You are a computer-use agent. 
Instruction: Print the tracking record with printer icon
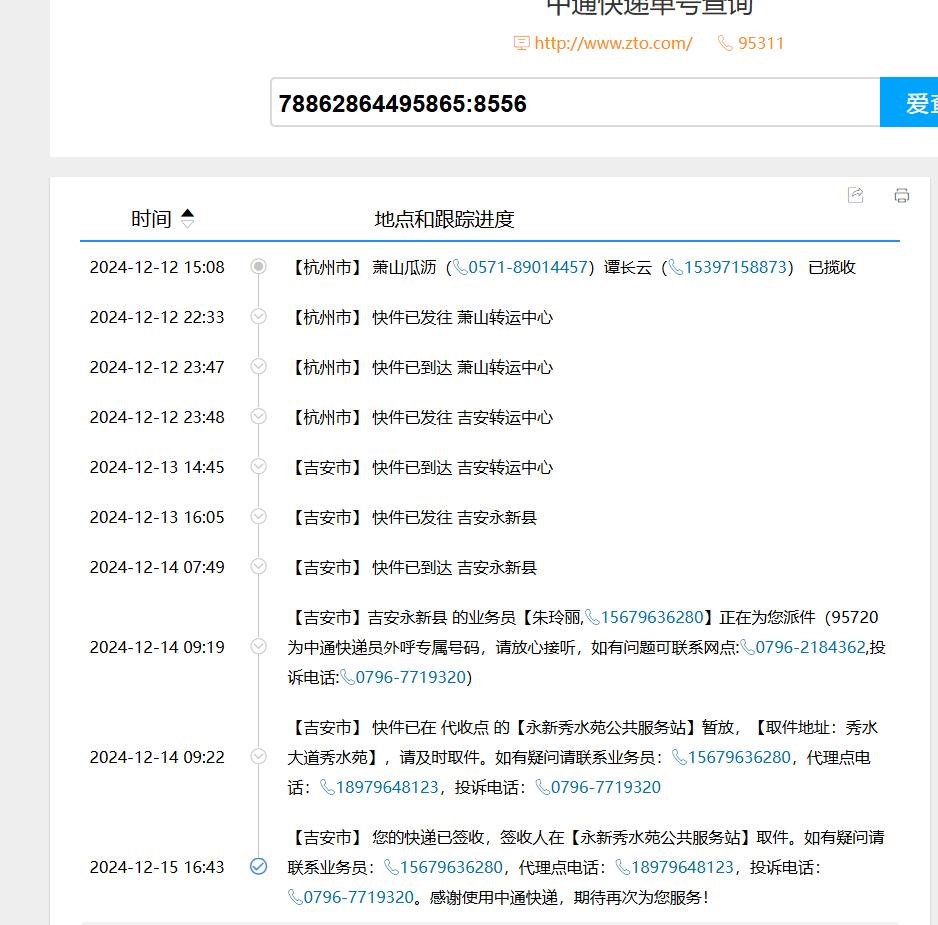pos(902,195)
